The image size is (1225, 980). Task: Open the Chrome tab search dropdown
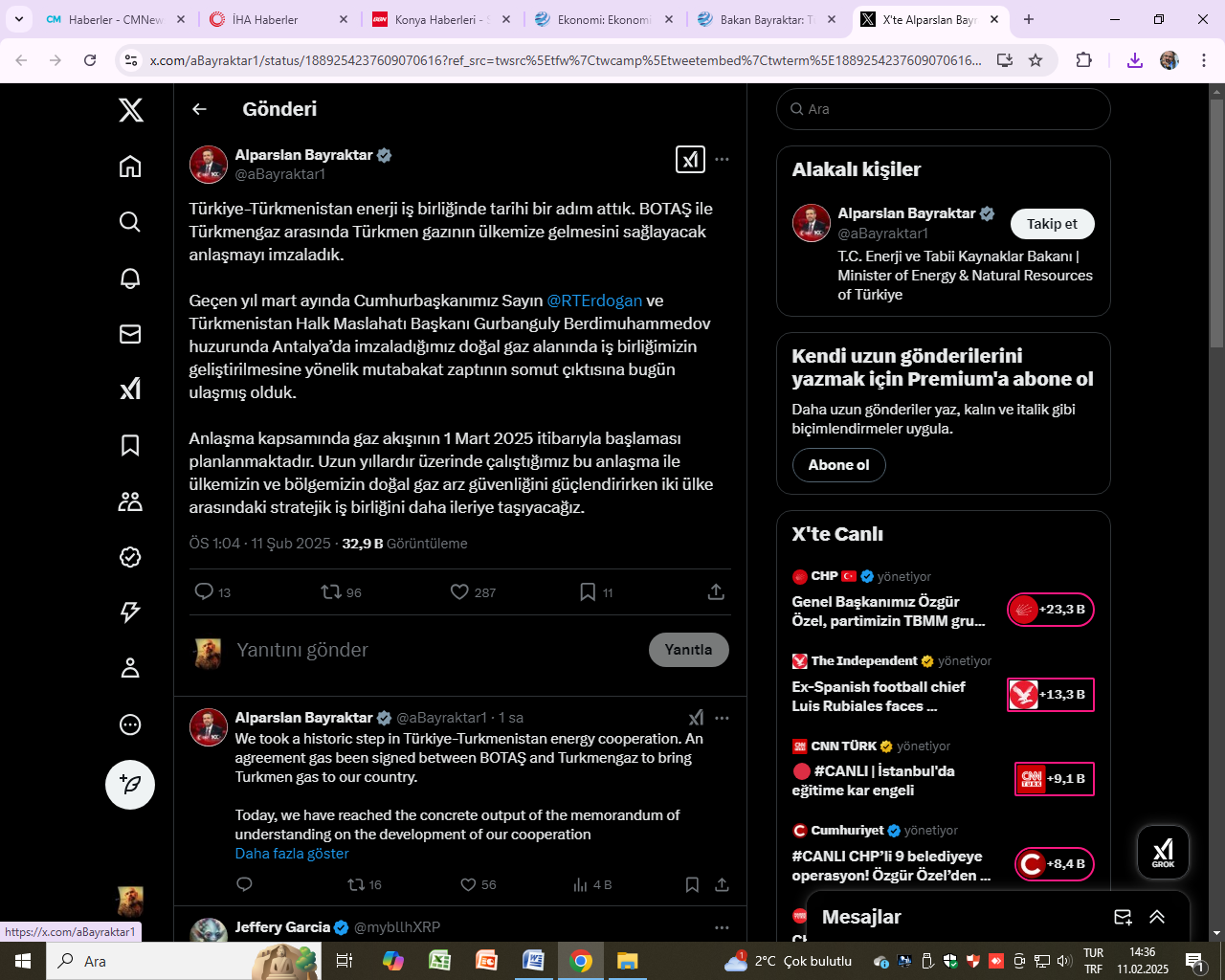[x=18, y=19]
